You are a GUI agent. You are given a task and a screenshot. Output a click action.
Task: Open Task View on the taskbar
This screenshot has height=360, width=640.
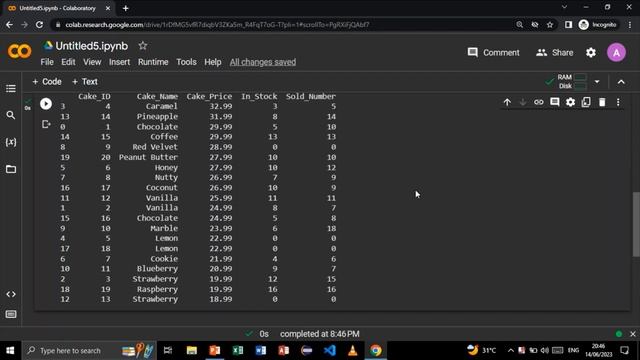pos(168,350)
